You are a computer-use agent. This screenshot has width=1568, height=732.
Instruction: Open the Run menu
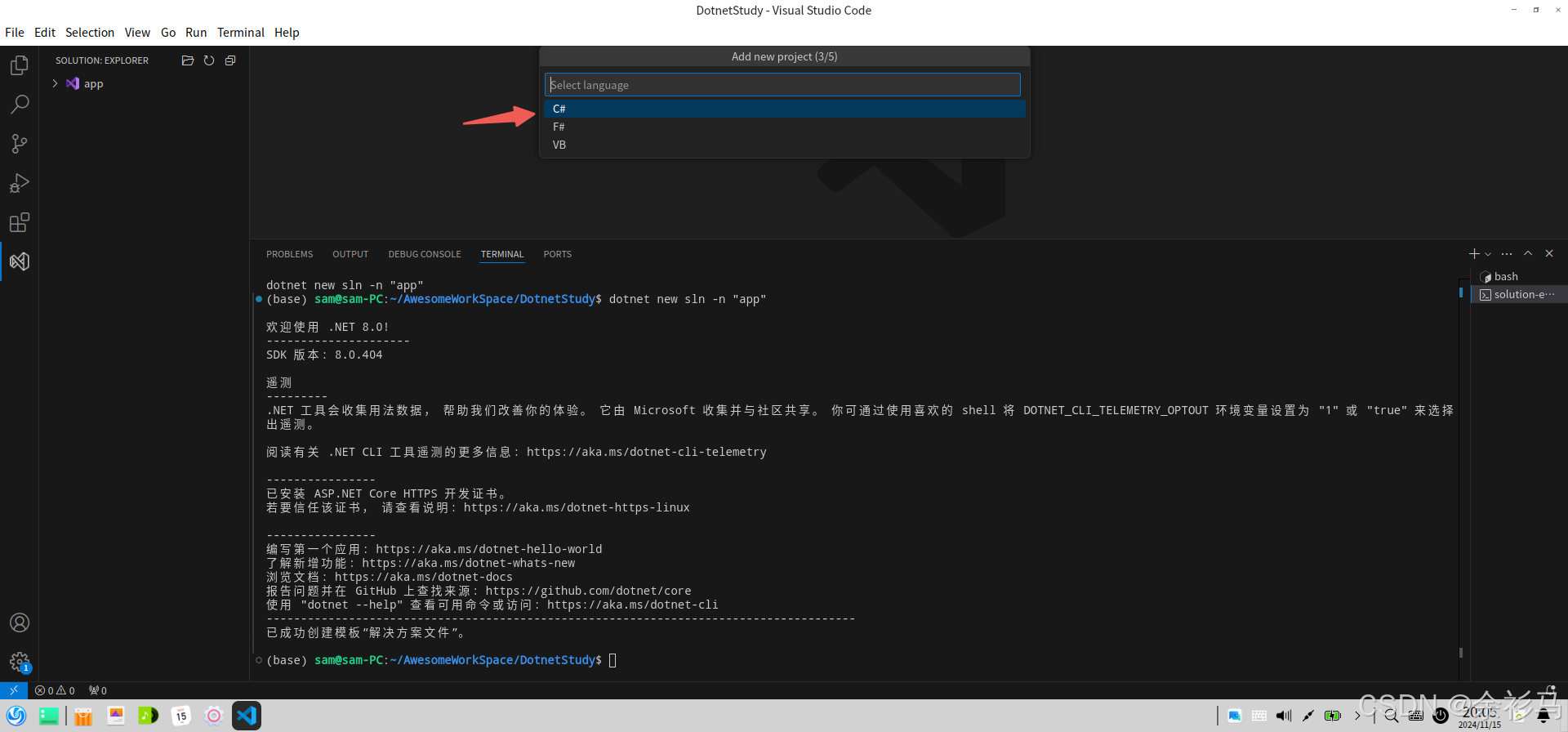196,33
